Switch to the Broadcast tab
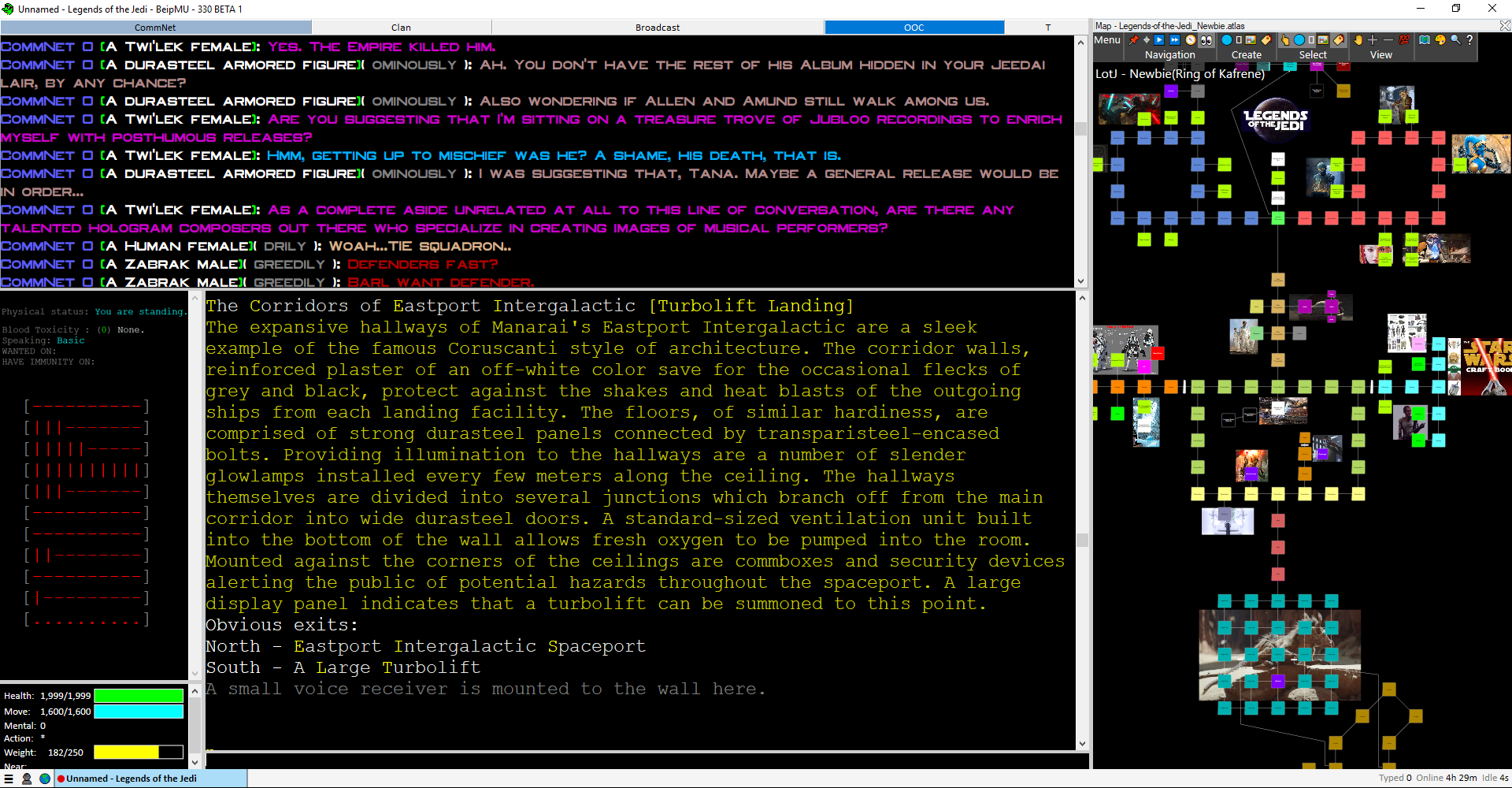 pos(658,28)
